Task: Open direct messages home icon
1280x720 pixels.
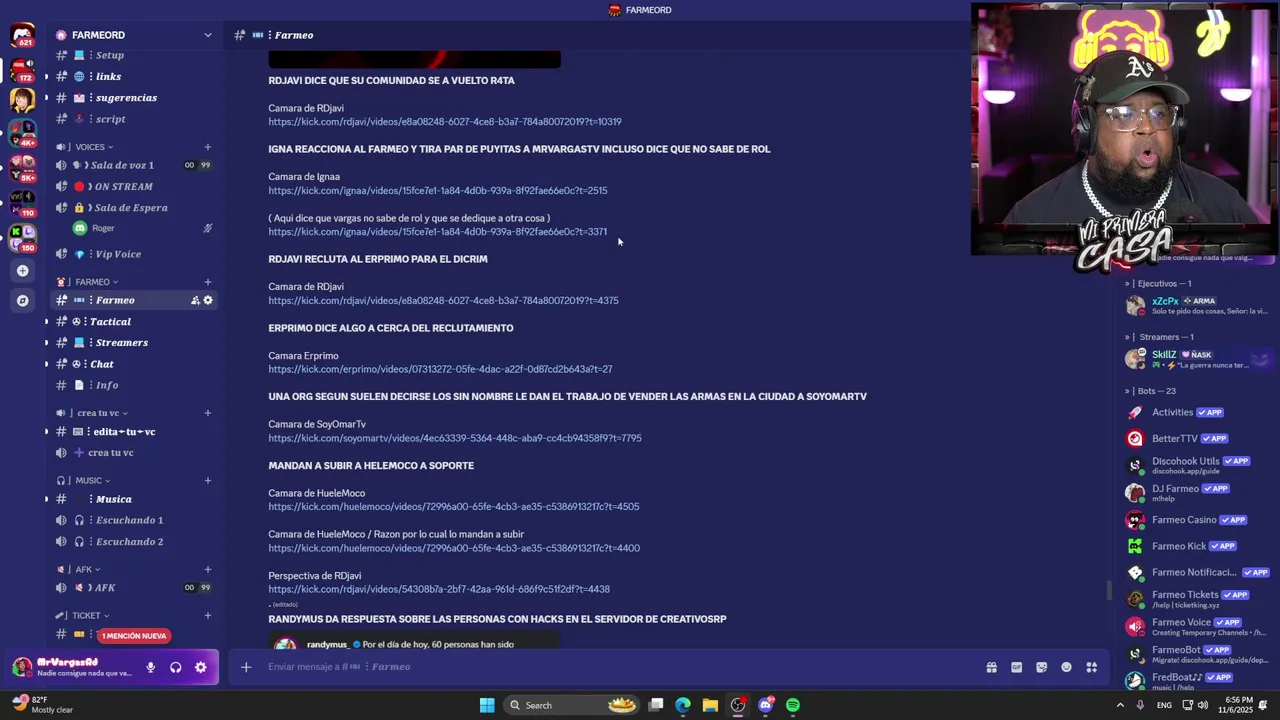Action: (22, 37)
